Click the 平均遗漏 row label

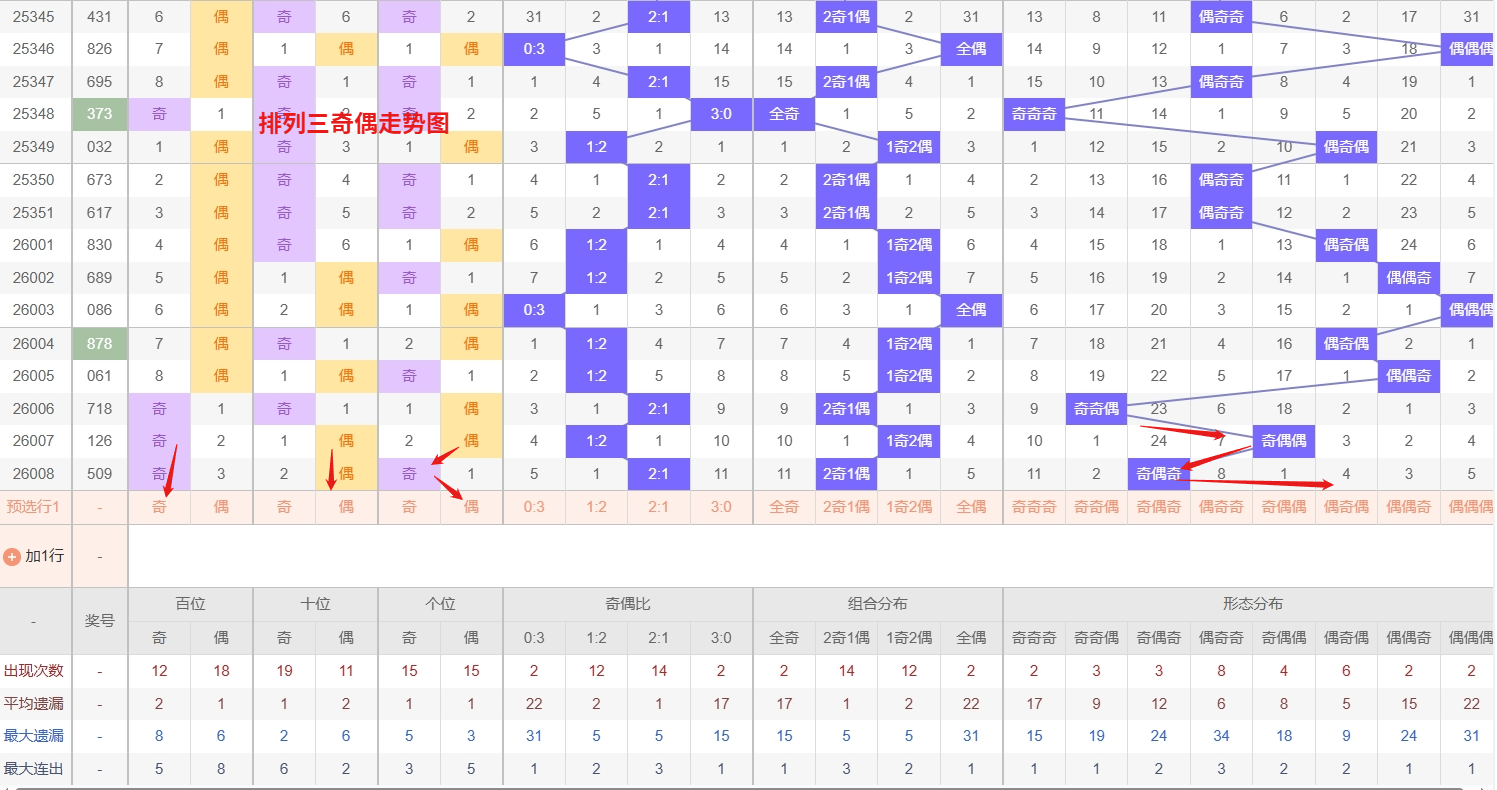(34, 704)
